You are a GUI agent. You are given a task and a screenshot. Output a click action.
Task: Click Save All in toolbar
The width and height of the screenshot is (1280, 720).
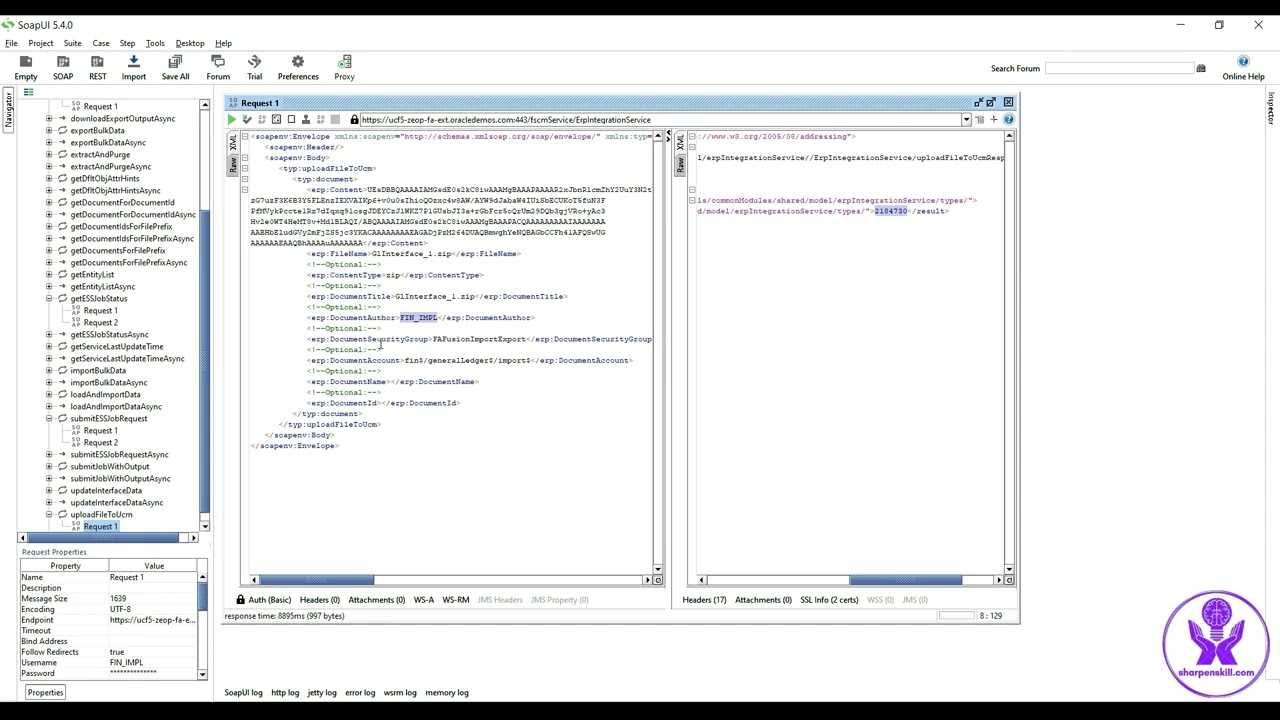coord(175,68)
